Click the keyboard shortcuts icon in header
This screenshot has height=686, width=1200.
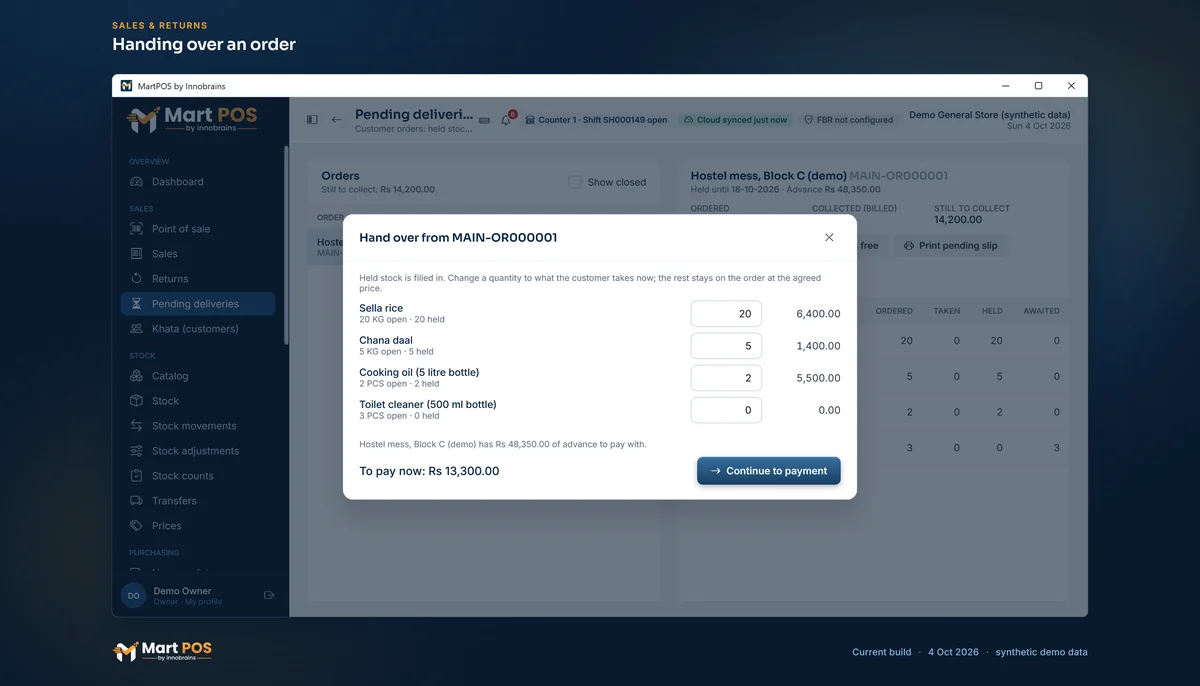[x=485, y=120]
